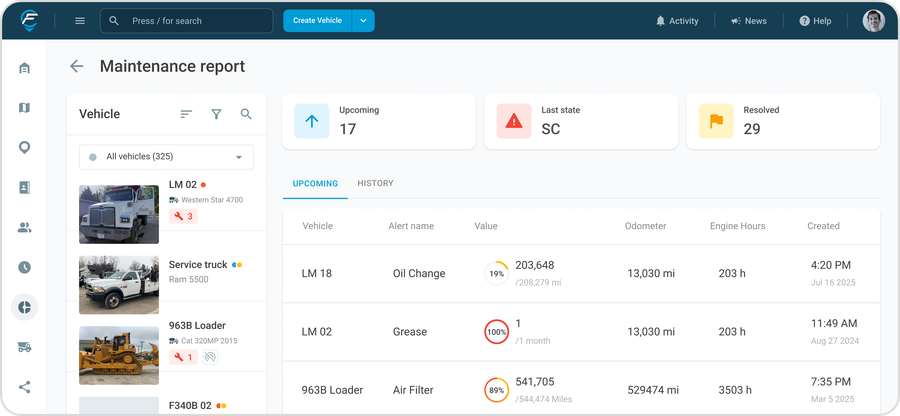Screen dimensions: 900x416
Task: Click the Create Vehicle button
Action: [317, 21]
